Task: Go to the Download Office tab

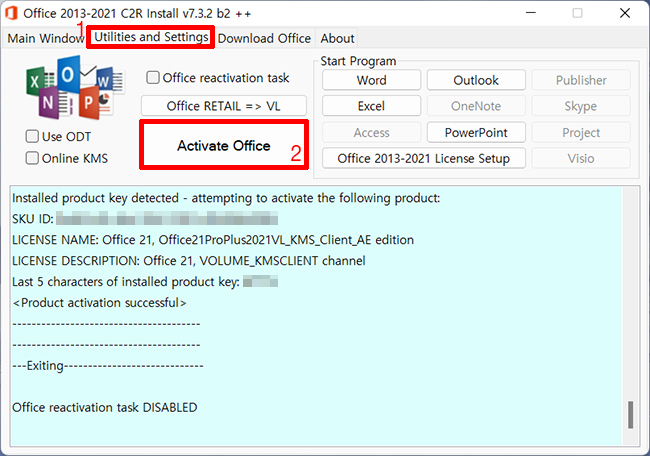Action: tap(264, 38)
